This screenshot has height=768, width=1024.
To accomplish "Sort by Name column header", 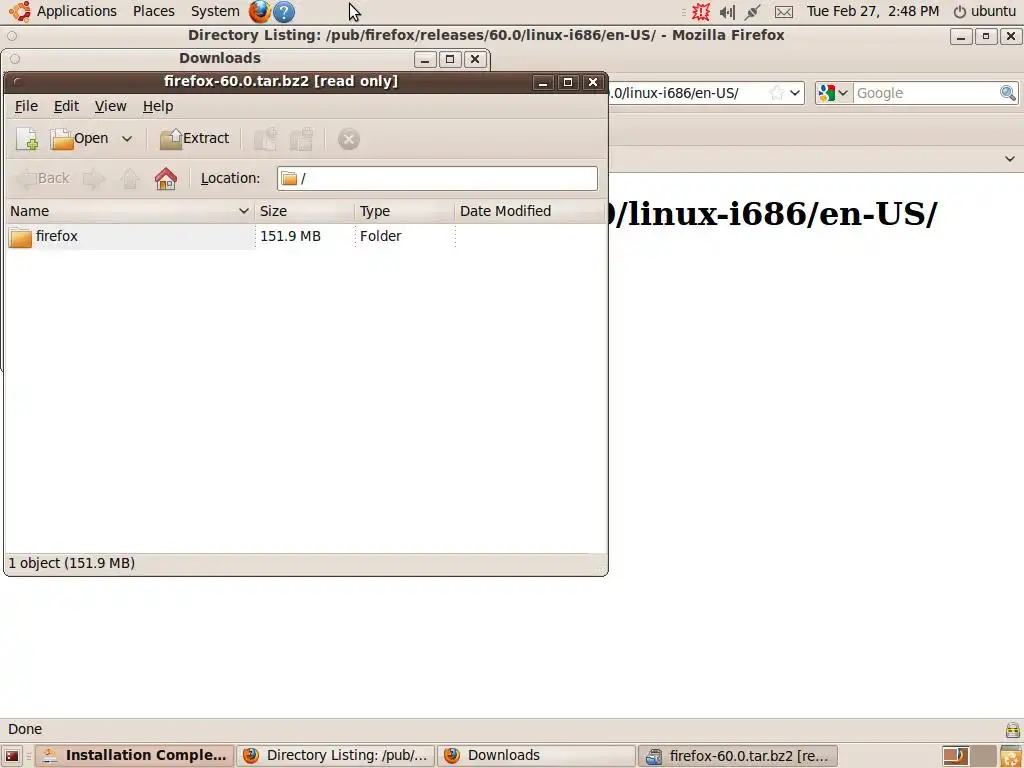I will [x=129, y=211].
